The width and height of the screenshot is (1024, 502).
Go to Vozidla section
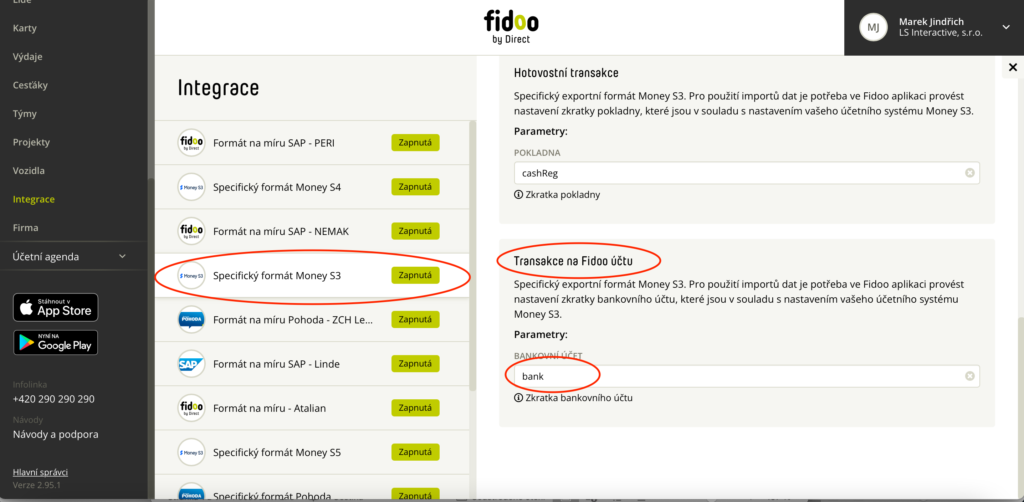coord(29,170)
